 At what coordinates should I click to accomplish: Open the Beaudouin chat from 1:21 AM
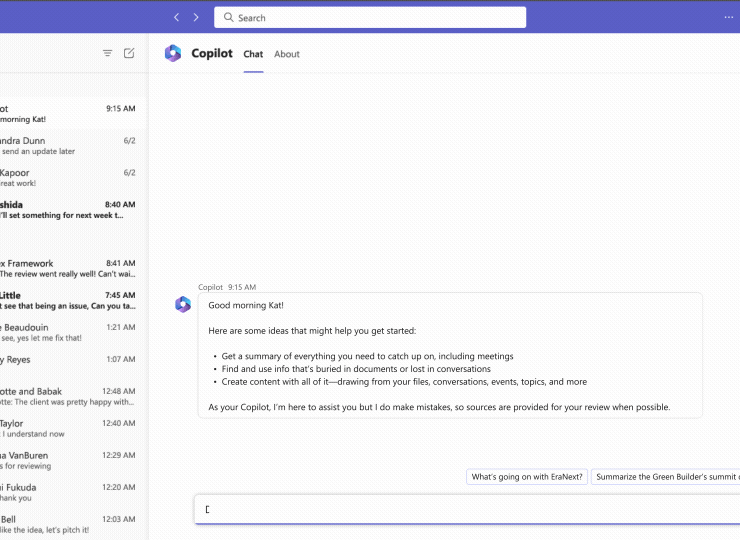(68, 333)
